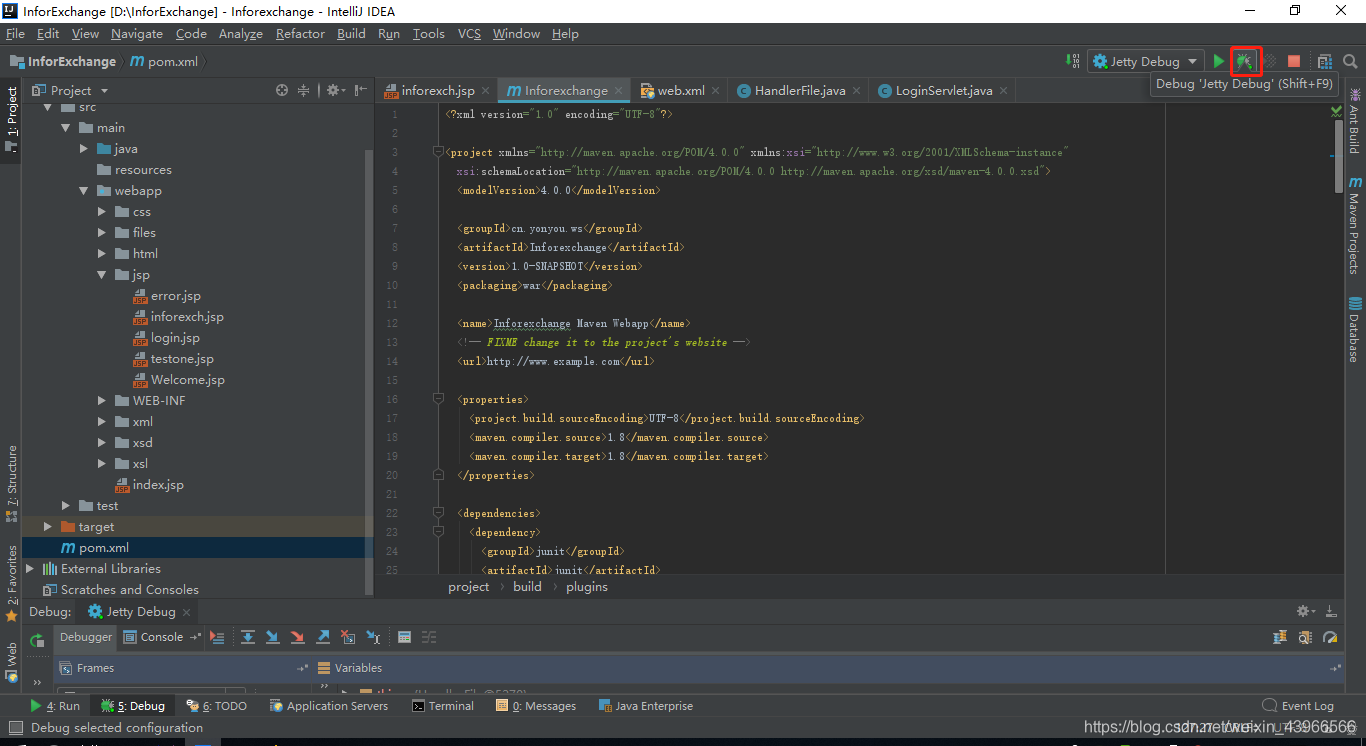Screen dimensions: 1366x746
Task: Toggle the Database side panel
Action: (1355, 330)
